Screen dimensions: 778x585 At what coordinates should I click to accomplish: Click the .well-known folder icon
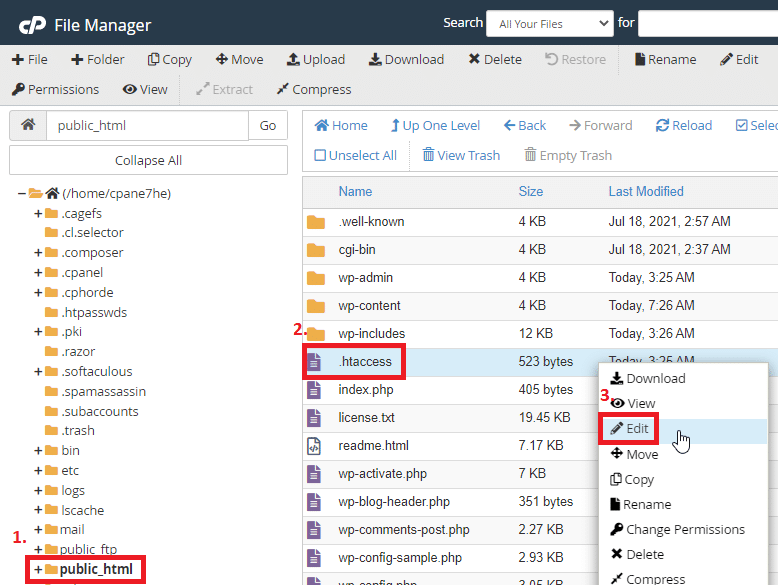pos(316,222)
